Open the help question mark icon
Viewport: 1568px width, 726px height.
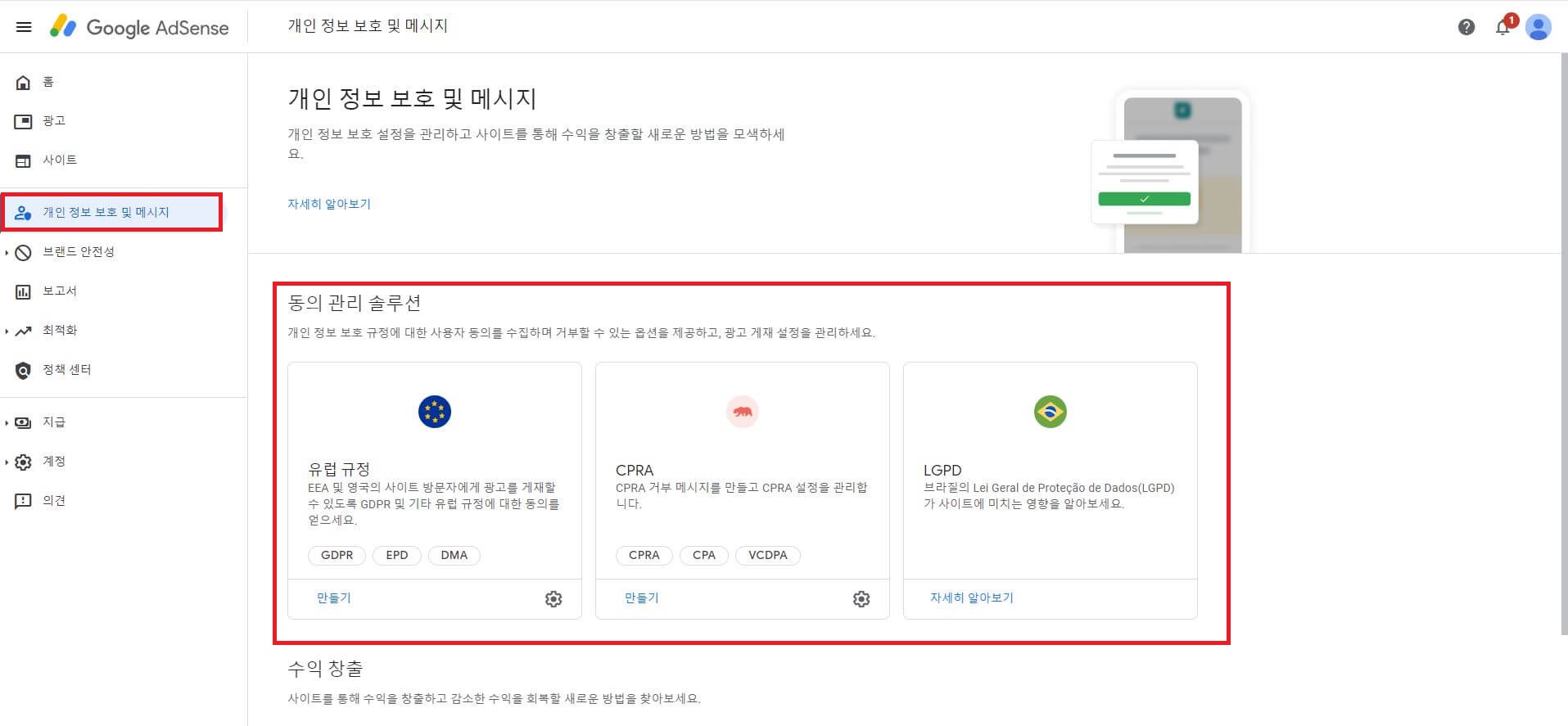coord(1466,27)
